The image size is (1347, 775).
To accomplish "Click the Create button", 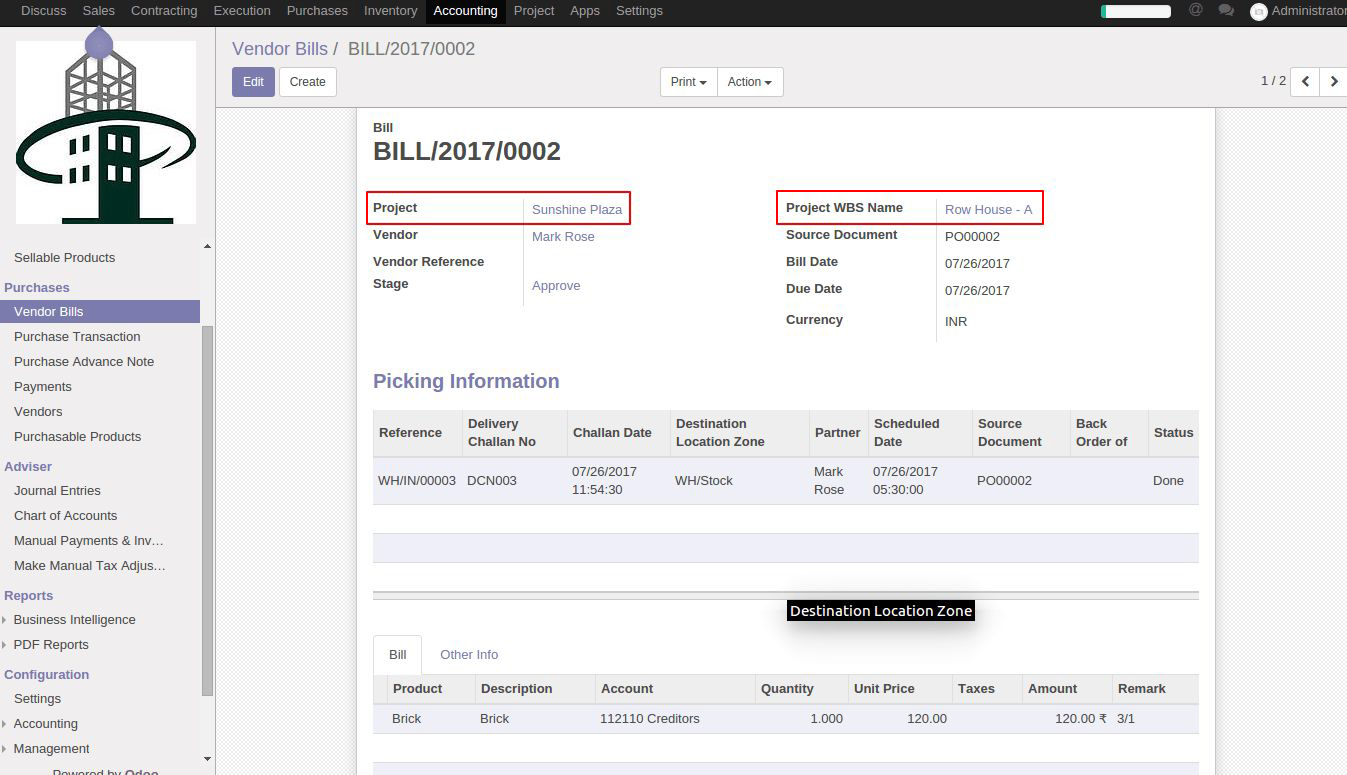I will tap(307, 82).
